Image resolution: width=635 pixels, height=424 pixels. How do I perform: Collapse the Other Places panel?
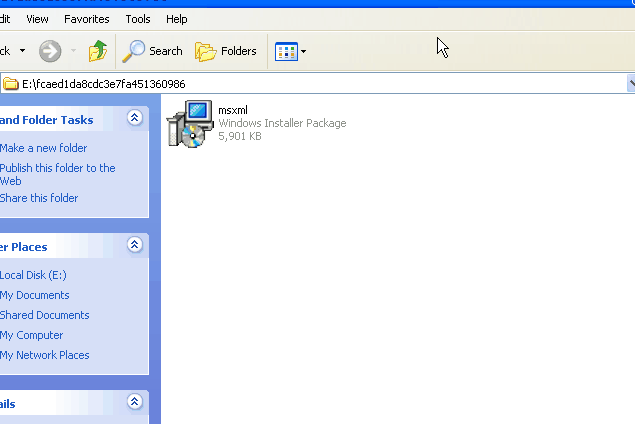point(134,245)
